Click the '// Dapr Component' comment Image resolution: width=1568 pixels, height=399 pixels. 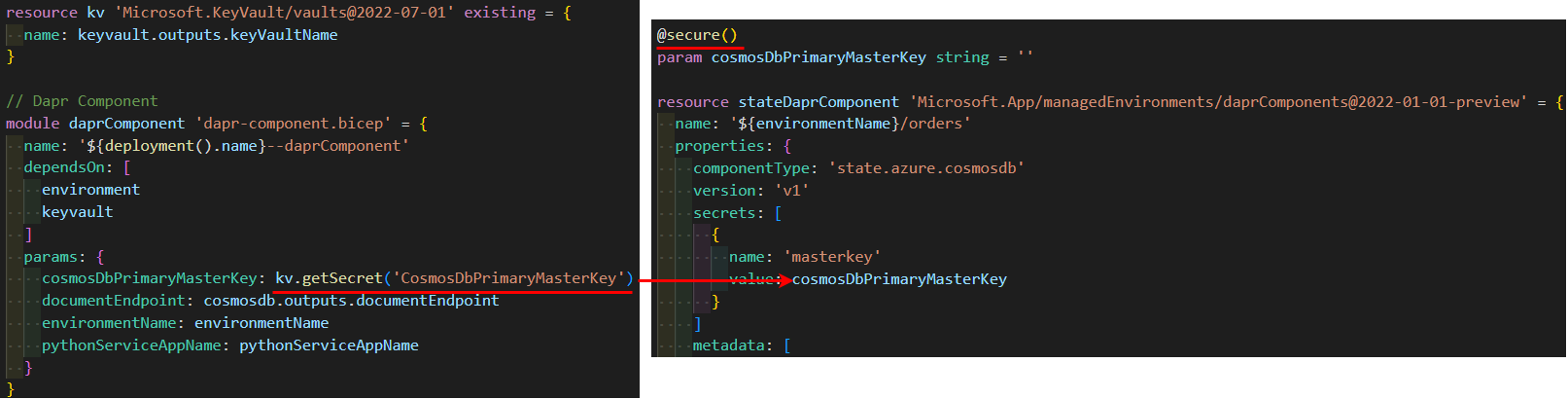point(82,101)
